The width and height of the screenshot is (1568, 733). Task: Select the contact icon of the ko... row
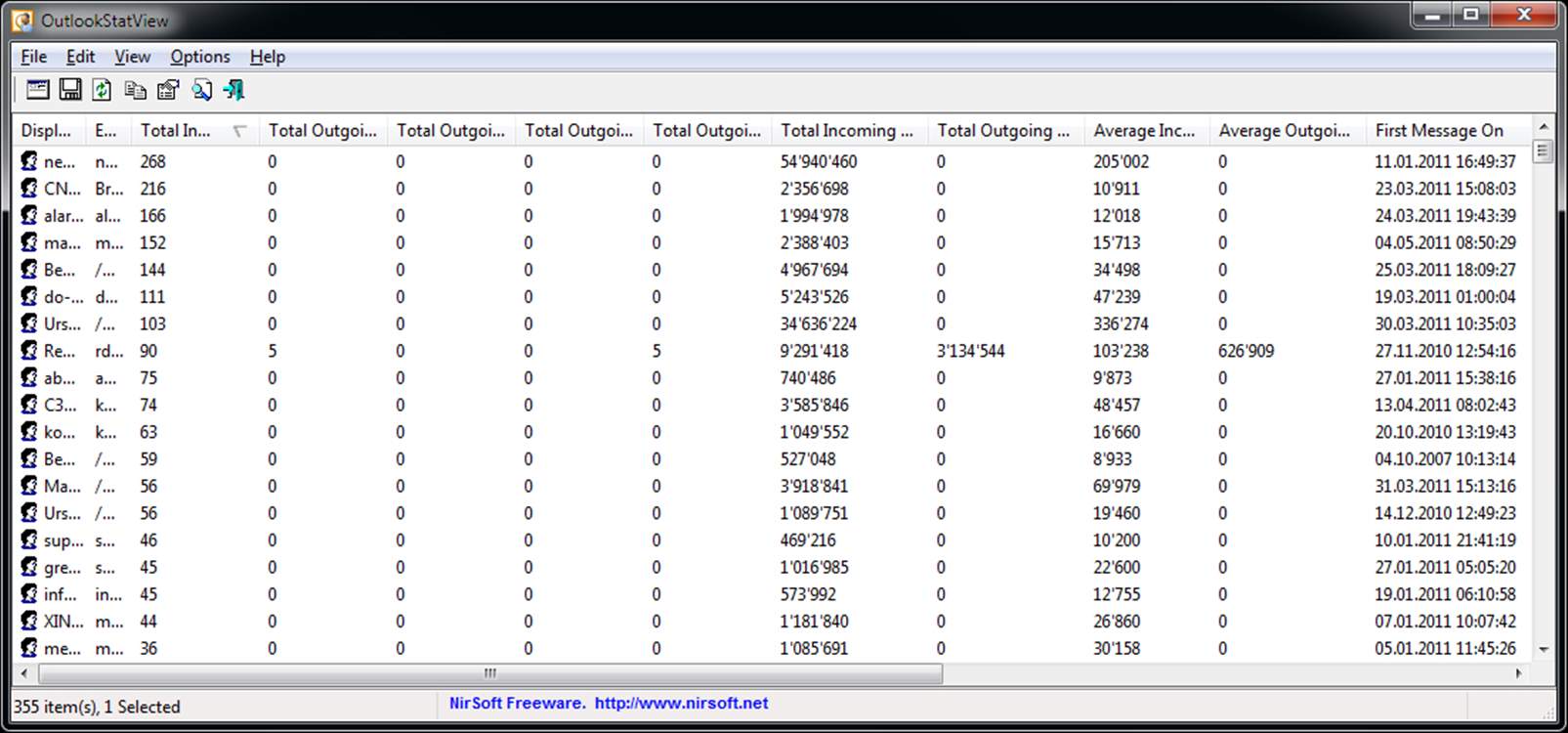pos(29,432)
